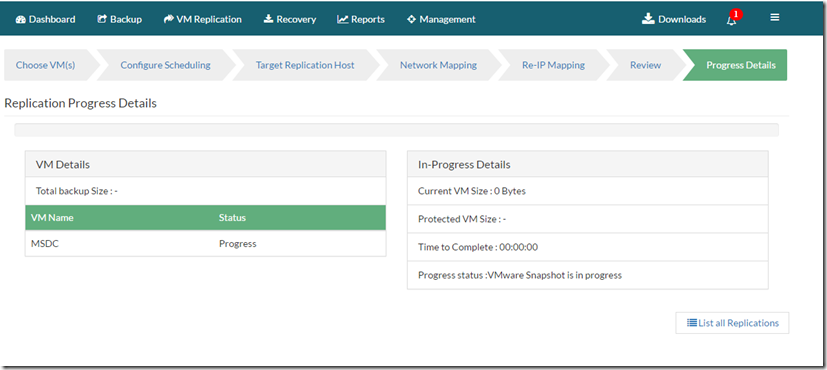
Task: Go to the Re-IP Mapping step
Action: click(x=553, y=65)
